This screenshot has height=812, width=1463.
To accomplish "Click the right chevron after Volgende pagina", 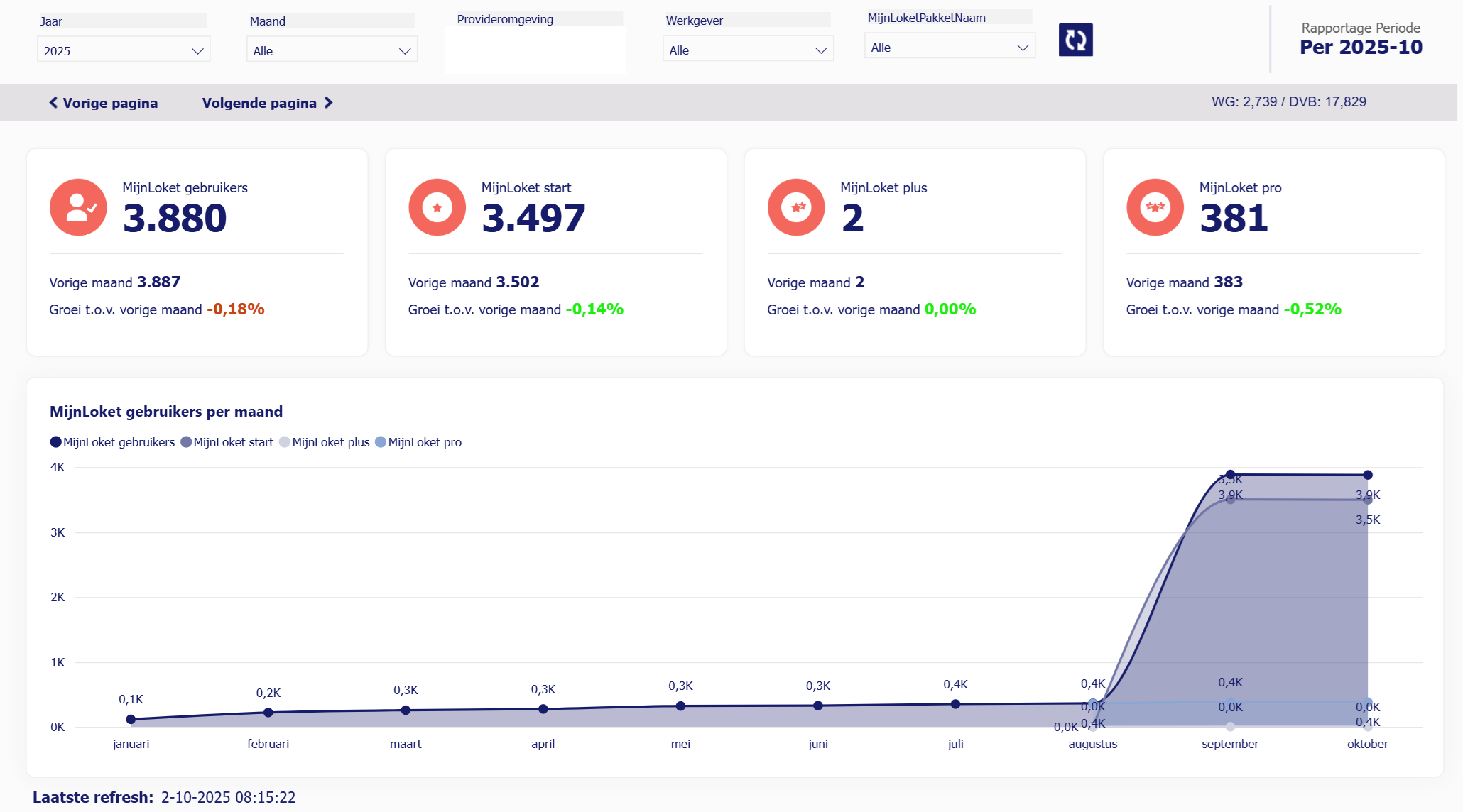I will (328, 103).
